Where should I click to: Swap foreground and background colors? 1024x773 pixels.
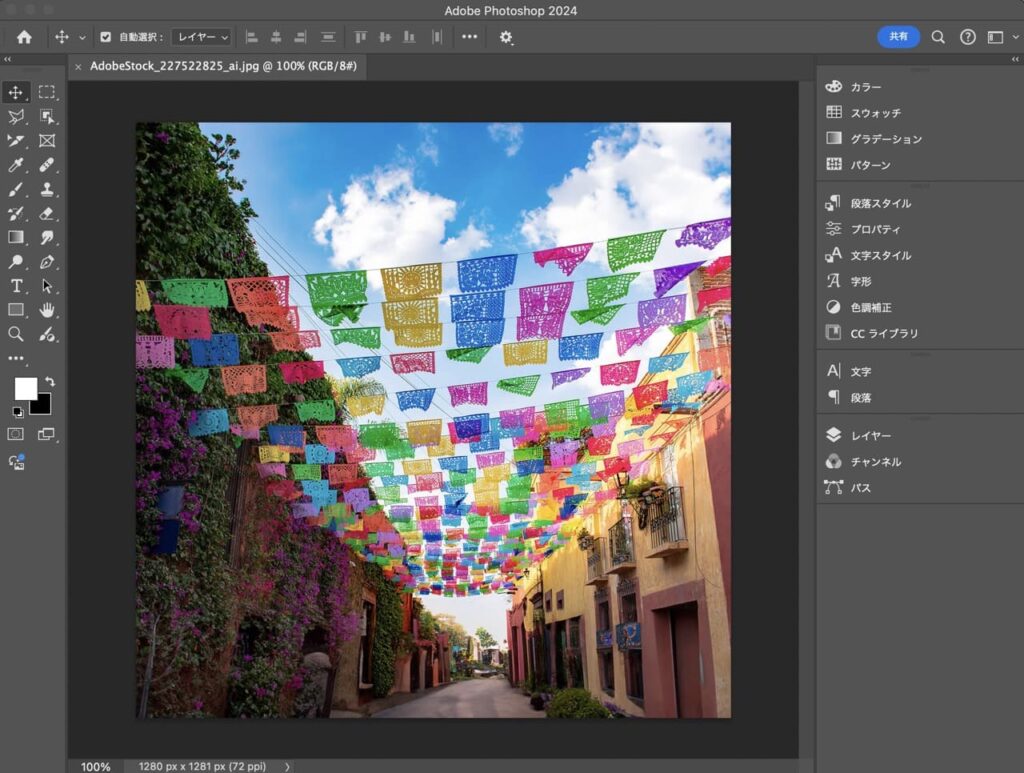(50, 381)
